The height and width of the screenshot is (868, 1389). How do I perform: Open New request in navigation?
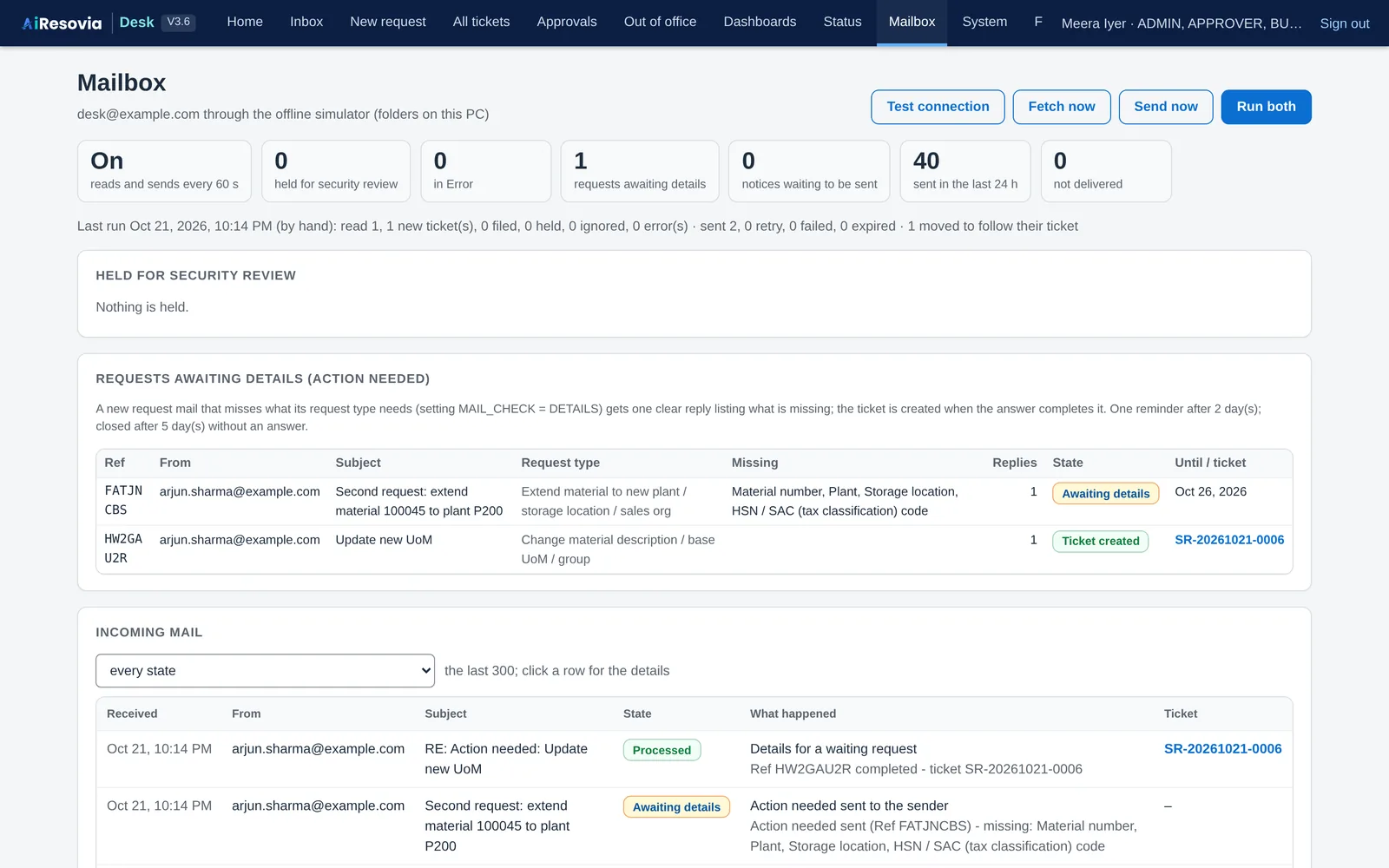[x=388, y=22]
